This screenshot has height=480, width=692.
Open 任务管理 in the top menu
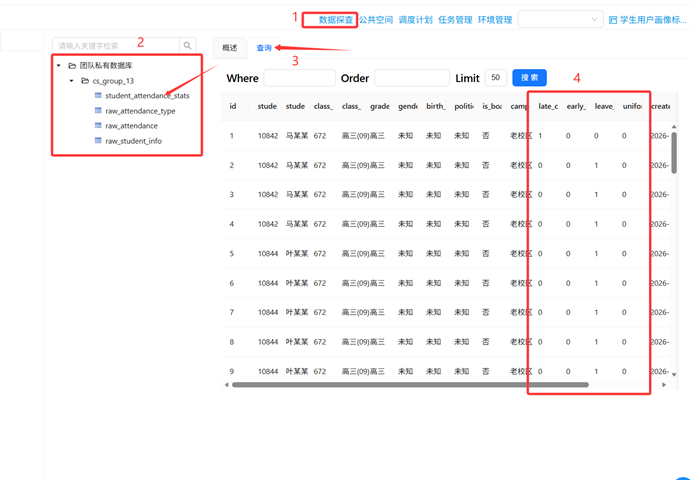[x=455, y=20]
